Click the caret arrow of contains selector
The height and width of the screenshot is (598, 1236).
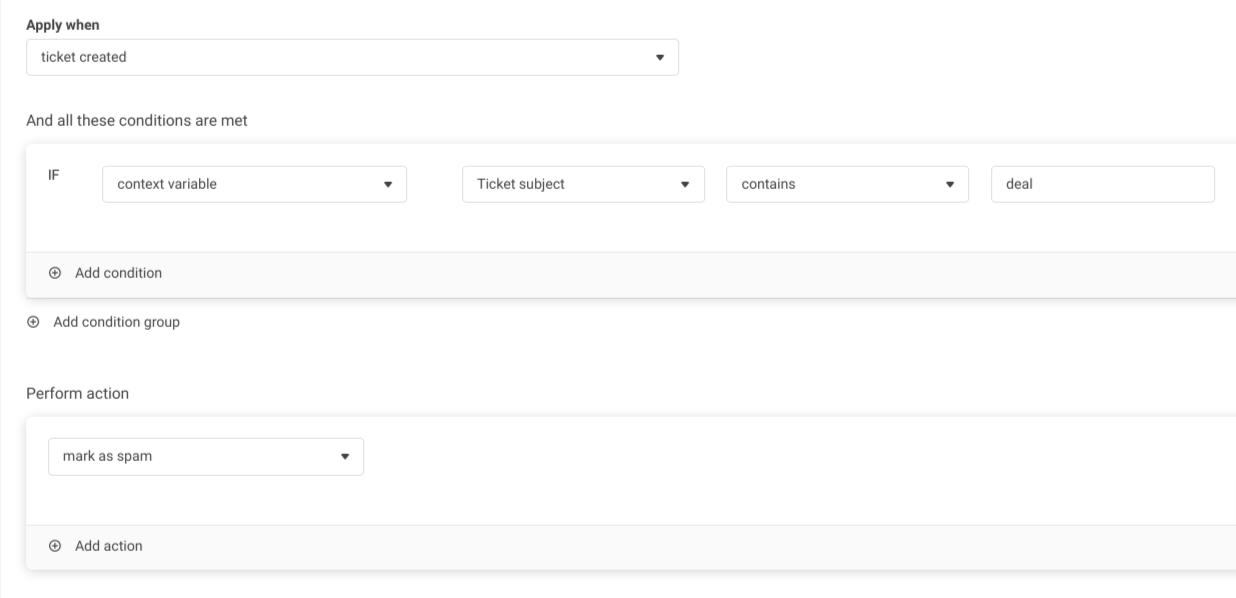point(949,185)
